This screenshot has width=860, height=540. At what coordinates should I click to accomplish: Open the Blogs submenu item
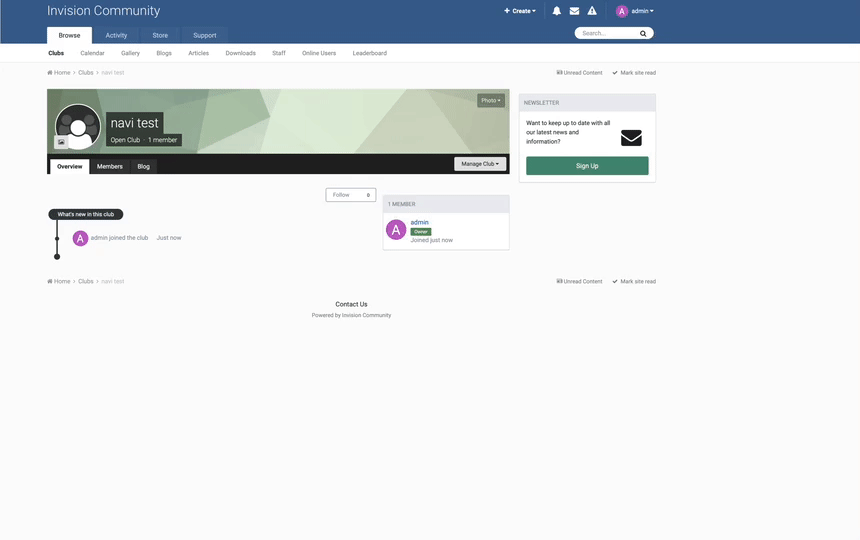[164, 53]
